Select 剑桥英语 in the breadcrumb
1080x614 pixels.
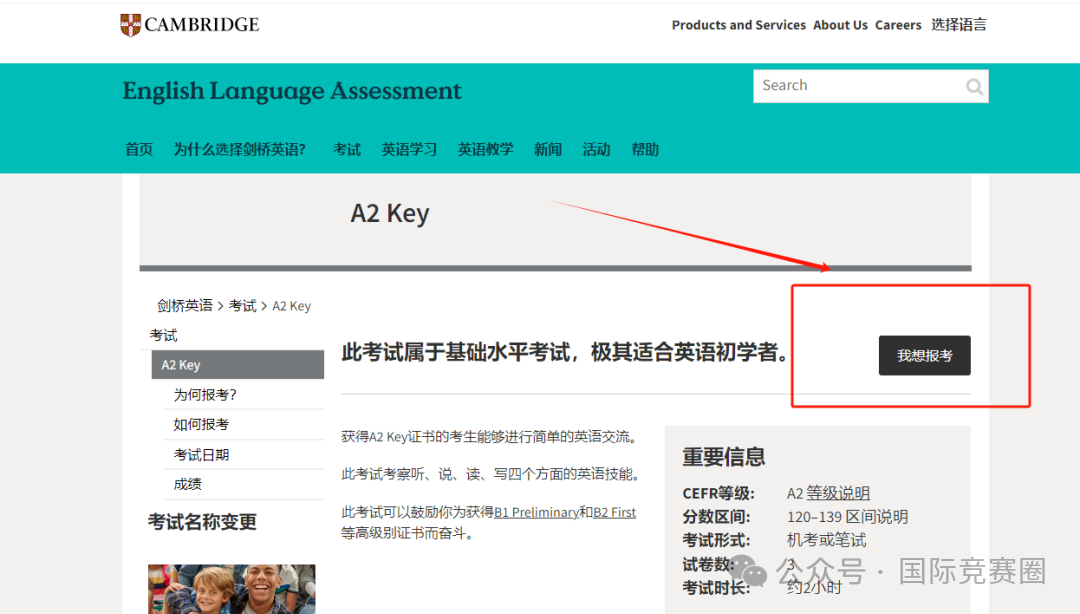click(x=185, y=306)
